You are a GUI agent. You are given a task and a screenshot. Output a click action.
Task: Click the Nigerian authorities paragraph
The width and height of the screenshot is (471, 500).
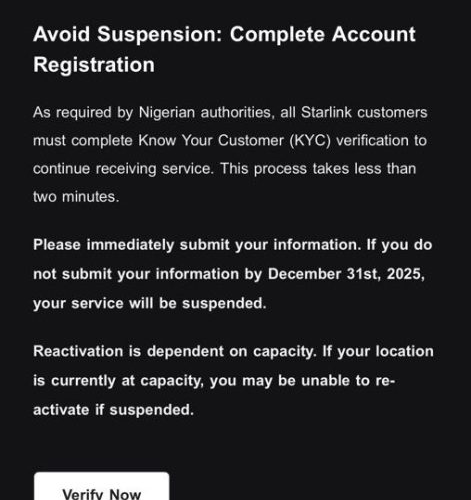coord(230,154)
